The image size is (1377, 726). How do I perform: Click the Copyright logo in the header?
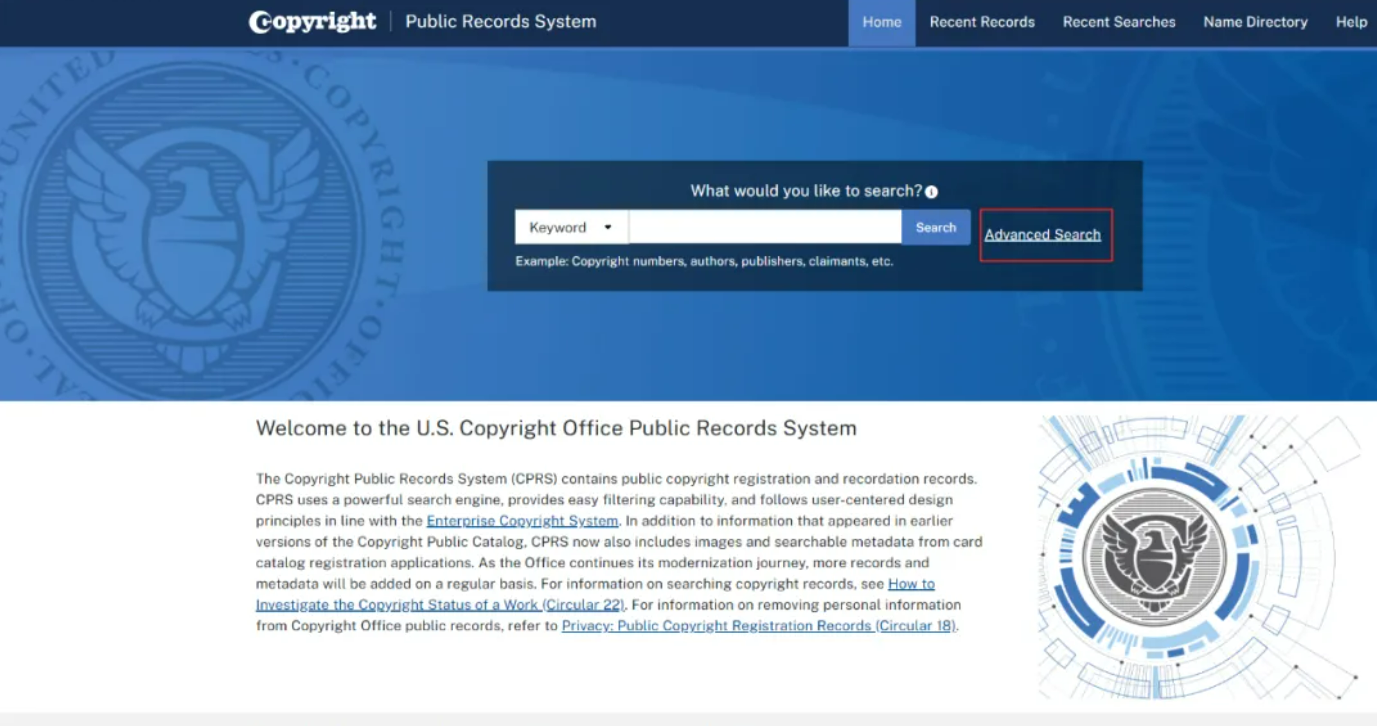(x=312, y=22)
